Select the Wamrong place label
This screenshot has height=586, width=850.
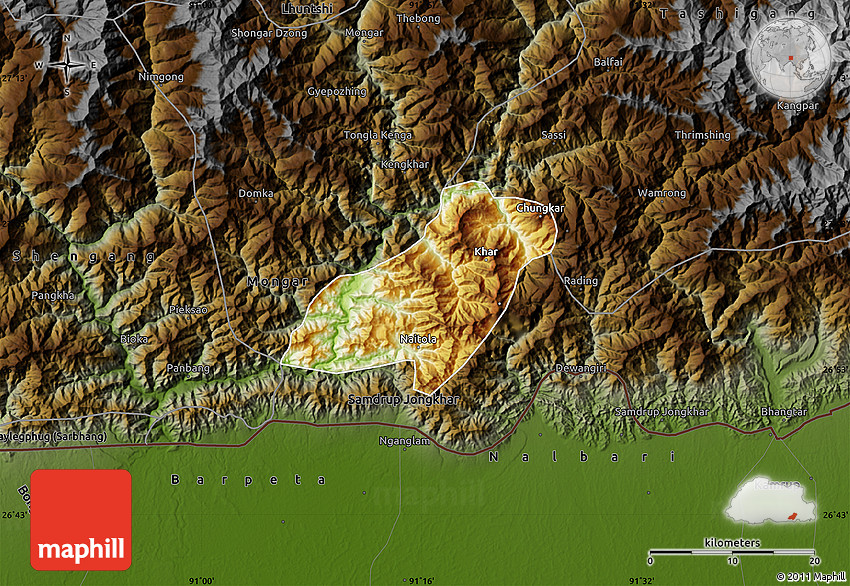coord(662,192)
